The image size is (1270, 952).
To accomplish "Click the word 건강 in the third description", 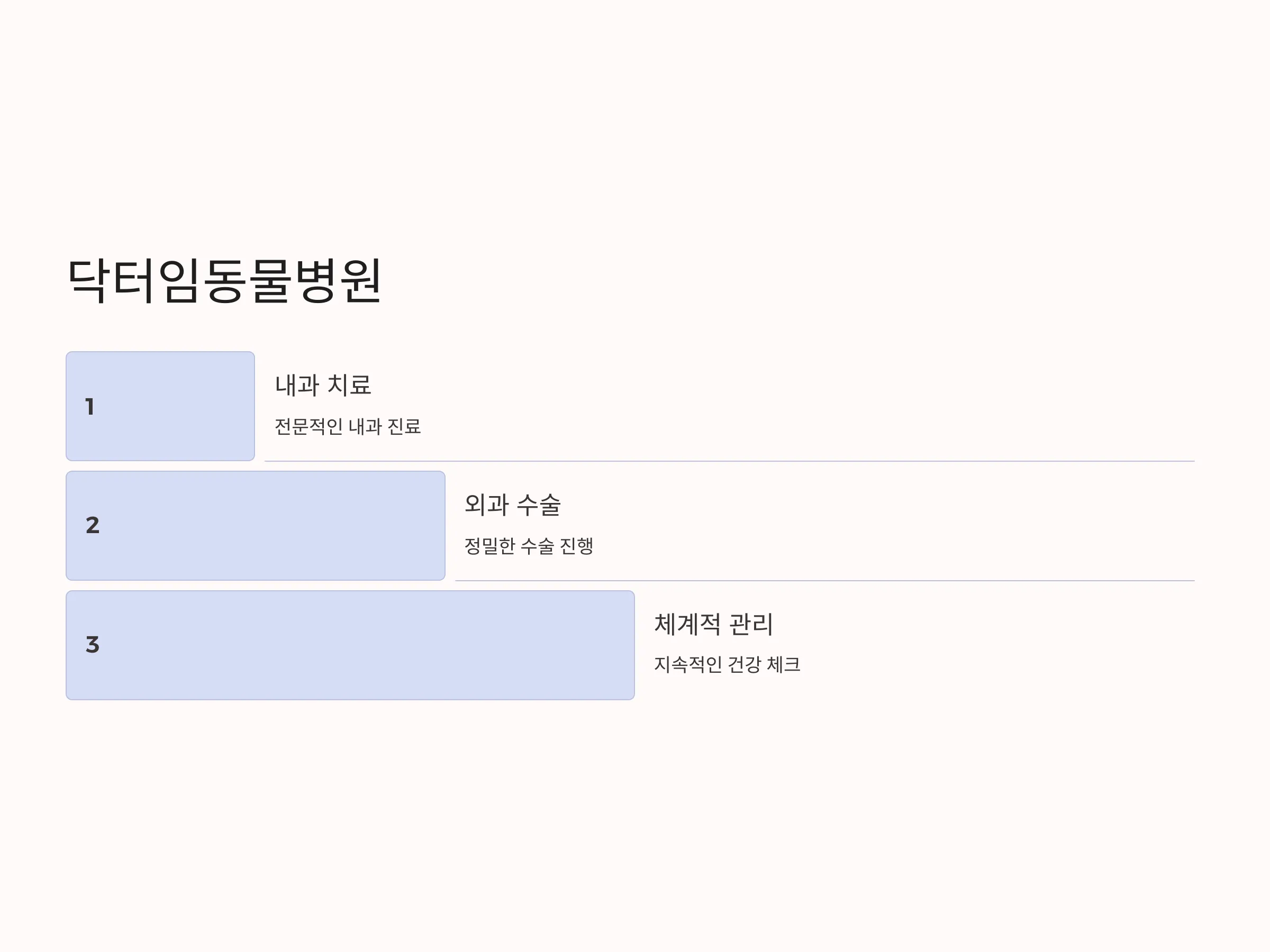I will [x=744, y=664].
